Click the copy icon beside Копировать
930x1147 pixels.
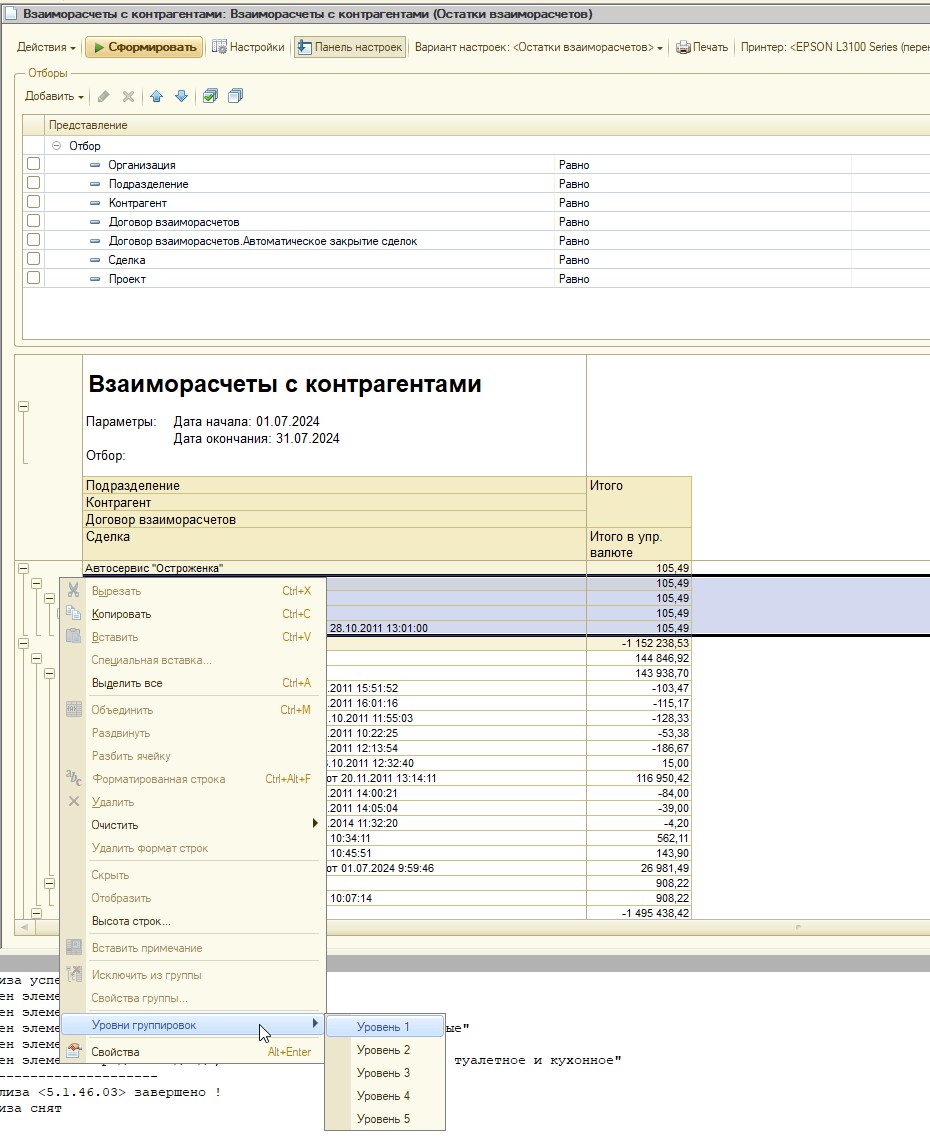point(73,613)
